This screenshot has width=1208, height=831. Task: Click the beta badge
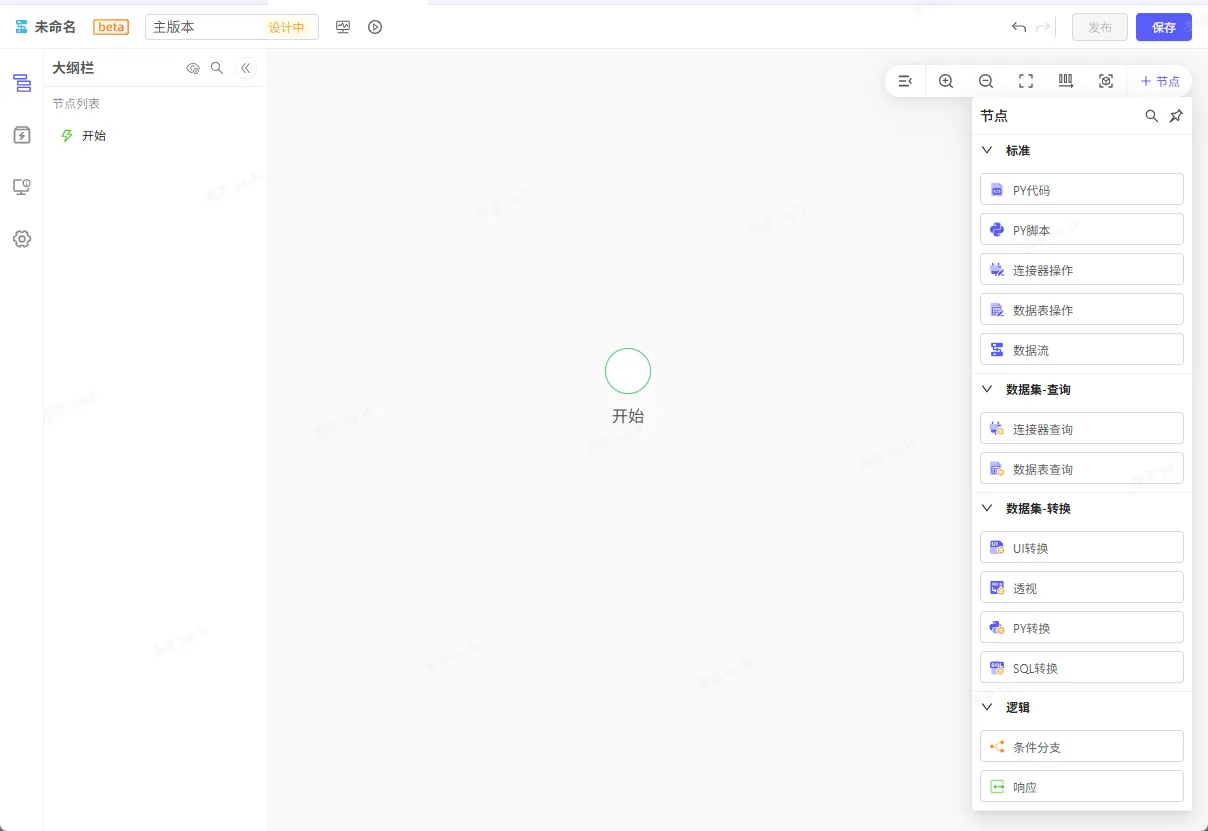tap(111, 27)
